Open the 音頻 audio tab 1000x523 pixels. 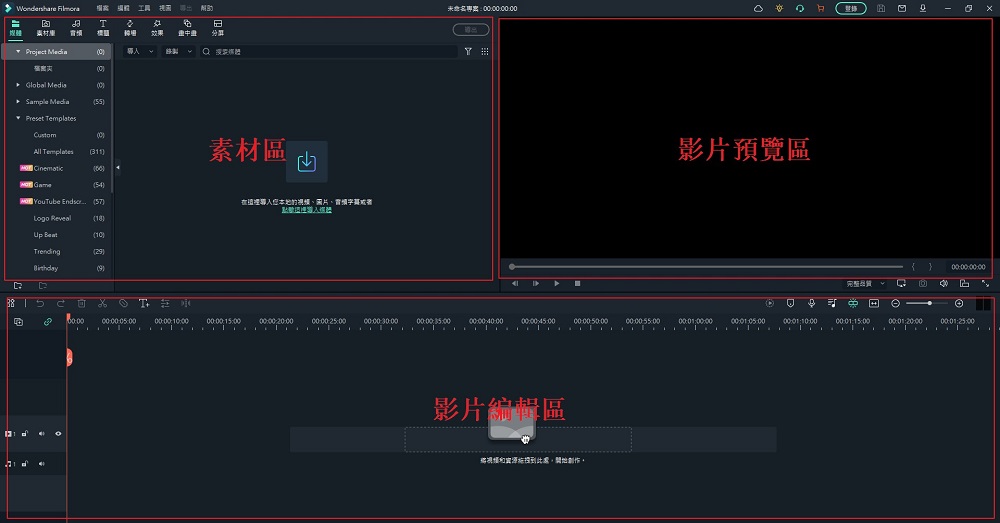coord(76,27)
